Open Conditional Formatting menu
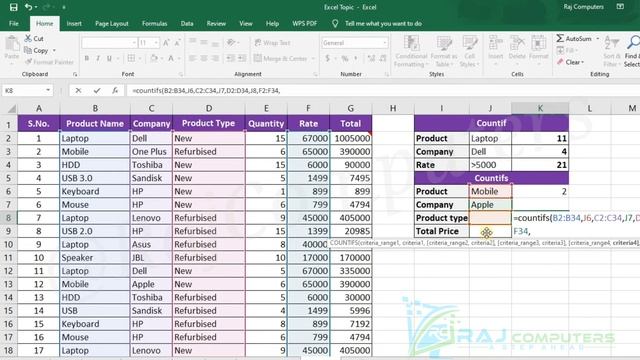The image size is (640, 360). (411, 51)
